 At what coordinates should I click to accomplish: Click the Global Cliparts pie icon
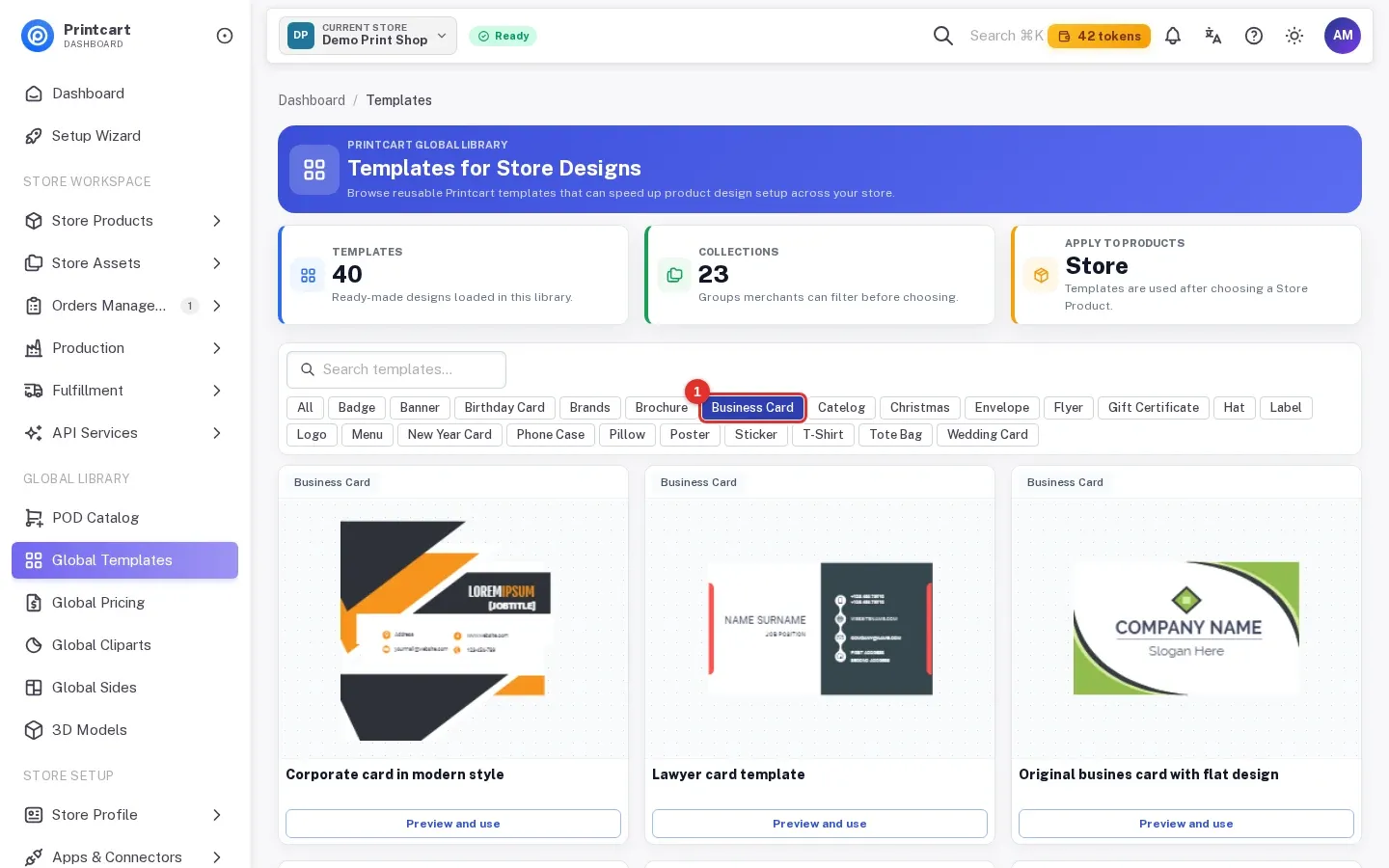[34, 645]
